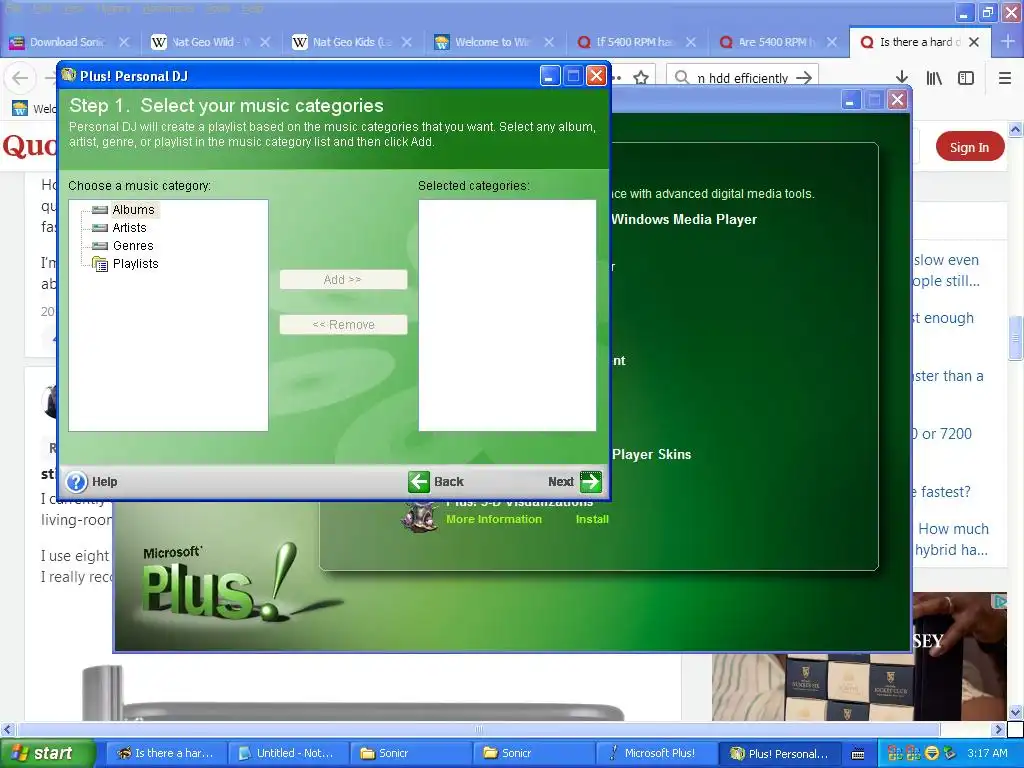Close the Is there a hard tab

974,42
